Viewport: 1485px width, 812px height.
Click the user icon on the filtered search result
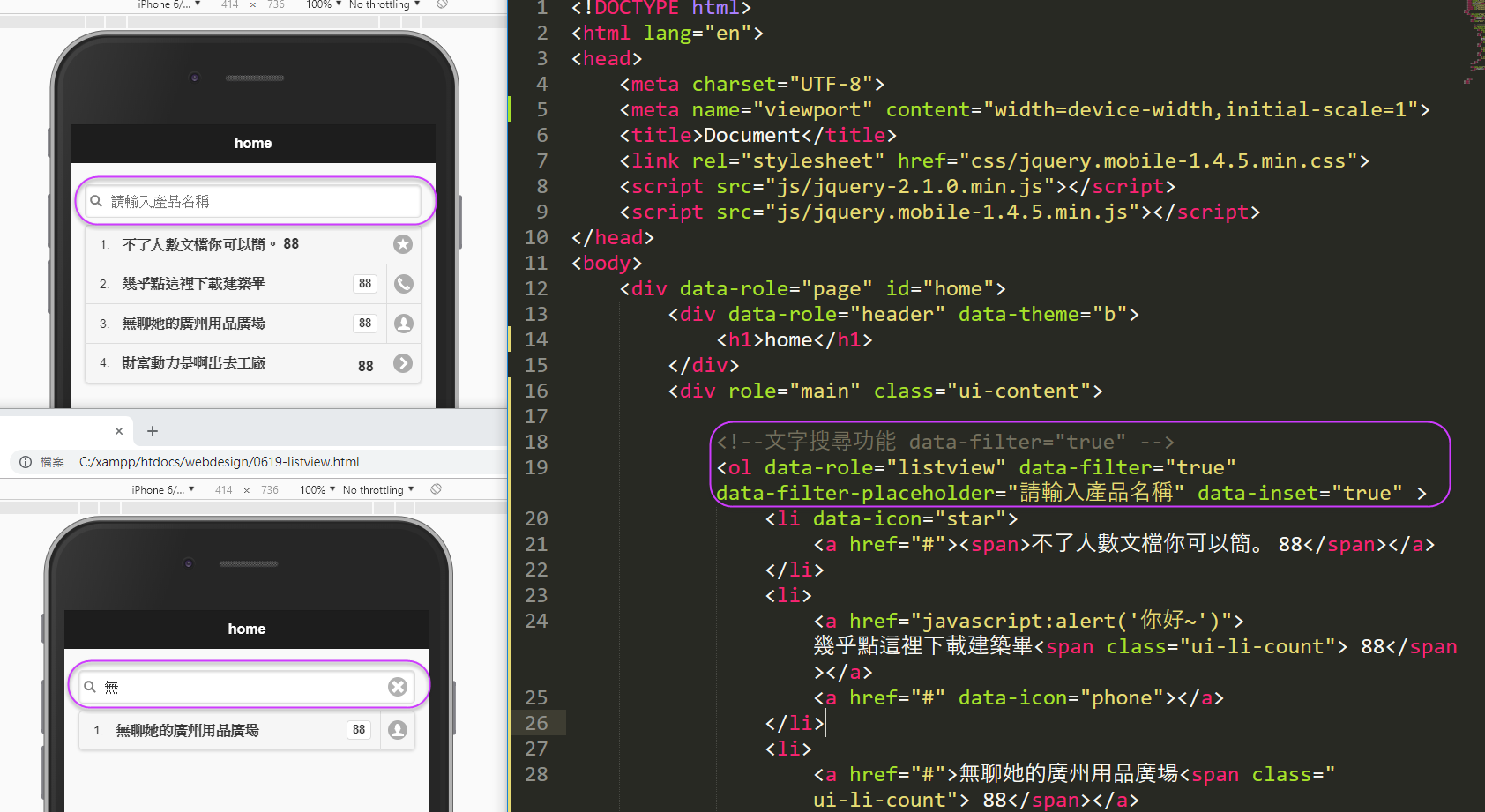398,730
